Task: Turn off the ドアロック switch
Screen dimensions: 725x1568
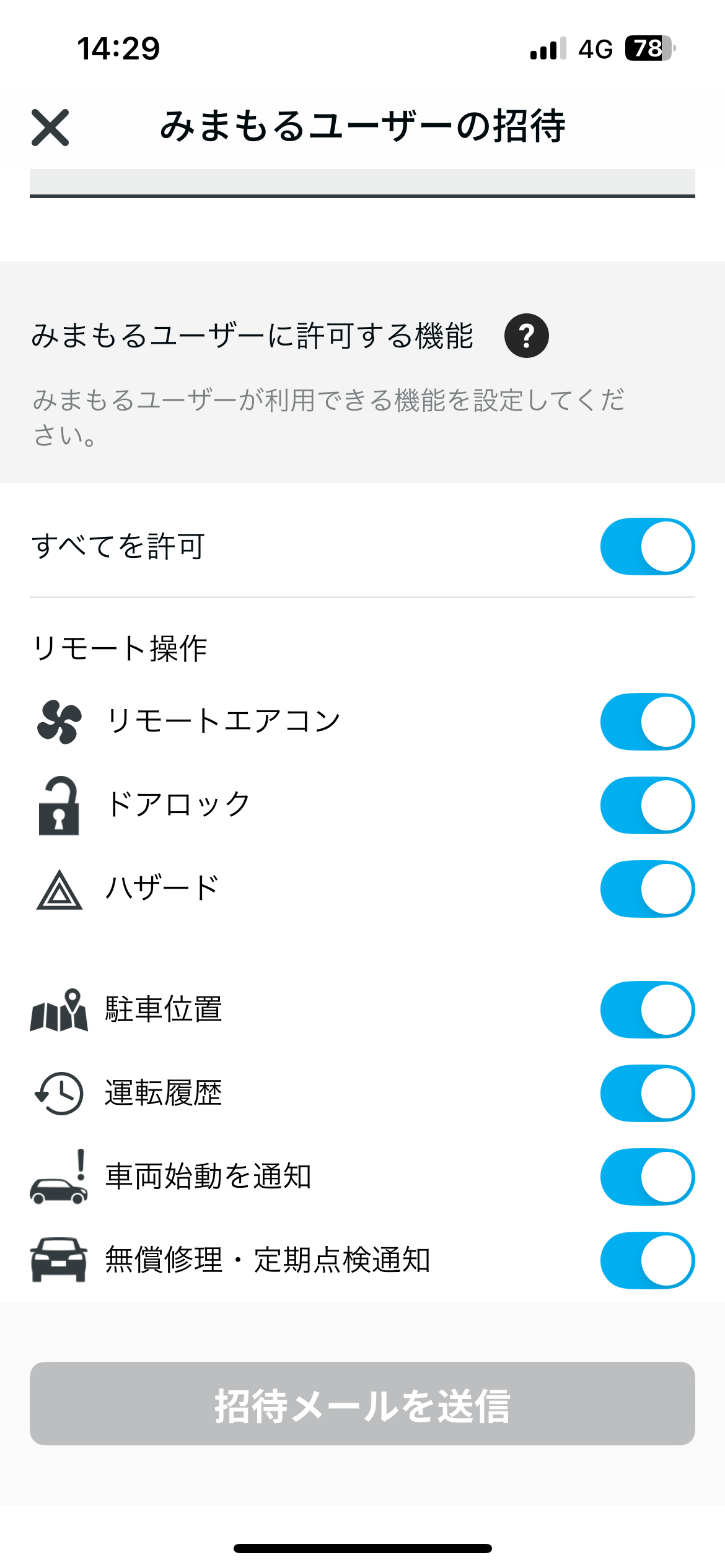Action: [647, 805]
